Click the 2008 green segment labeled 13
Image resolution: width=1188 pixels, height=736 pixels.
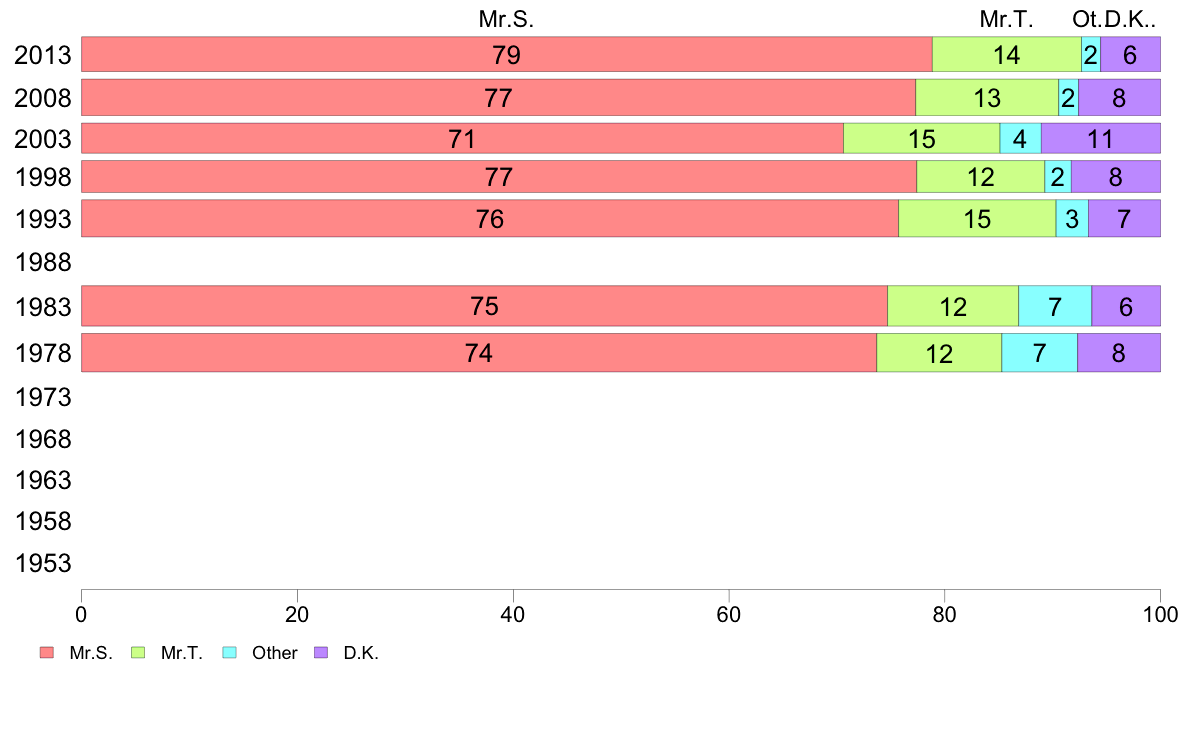(987, 98)
